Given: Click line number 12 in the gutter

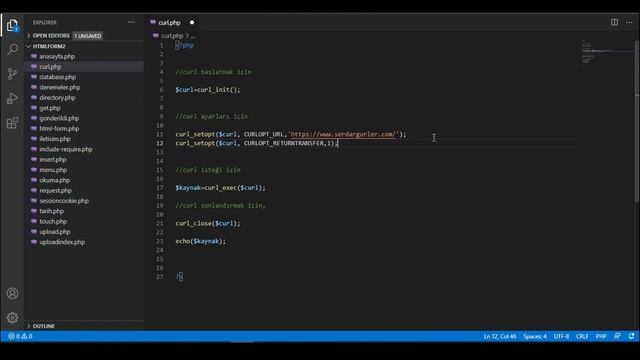Looking at the screenshot, I should [x=160, y=143].
